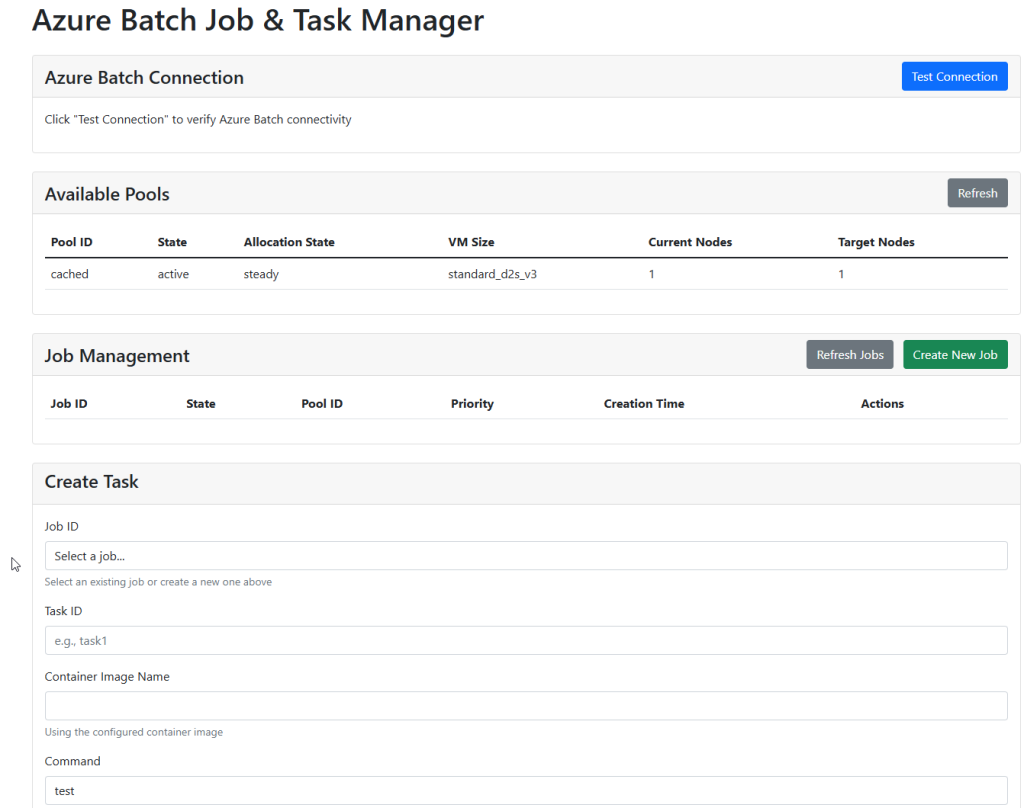This screenshot has width=1024, height=808.
Task: Click the Azure Batch Job & Task Manager title
Action: pyautogui.click(x=258, y=20)
